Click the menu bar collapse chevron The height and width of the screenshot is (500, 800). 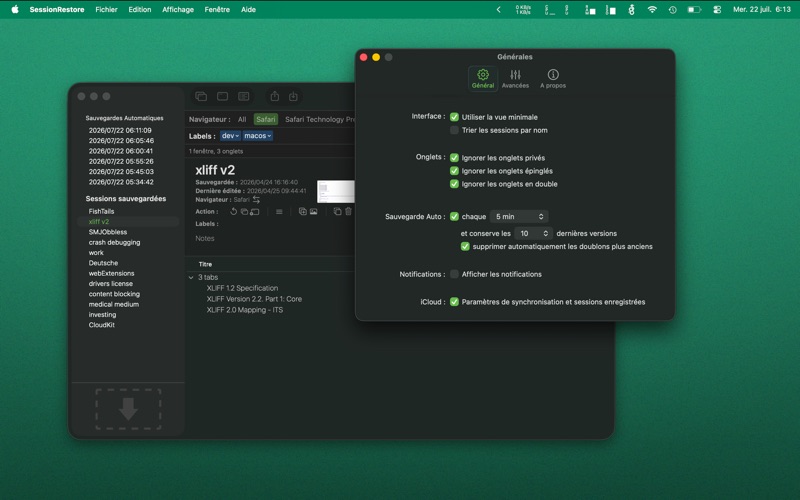[x=498, y=9]
